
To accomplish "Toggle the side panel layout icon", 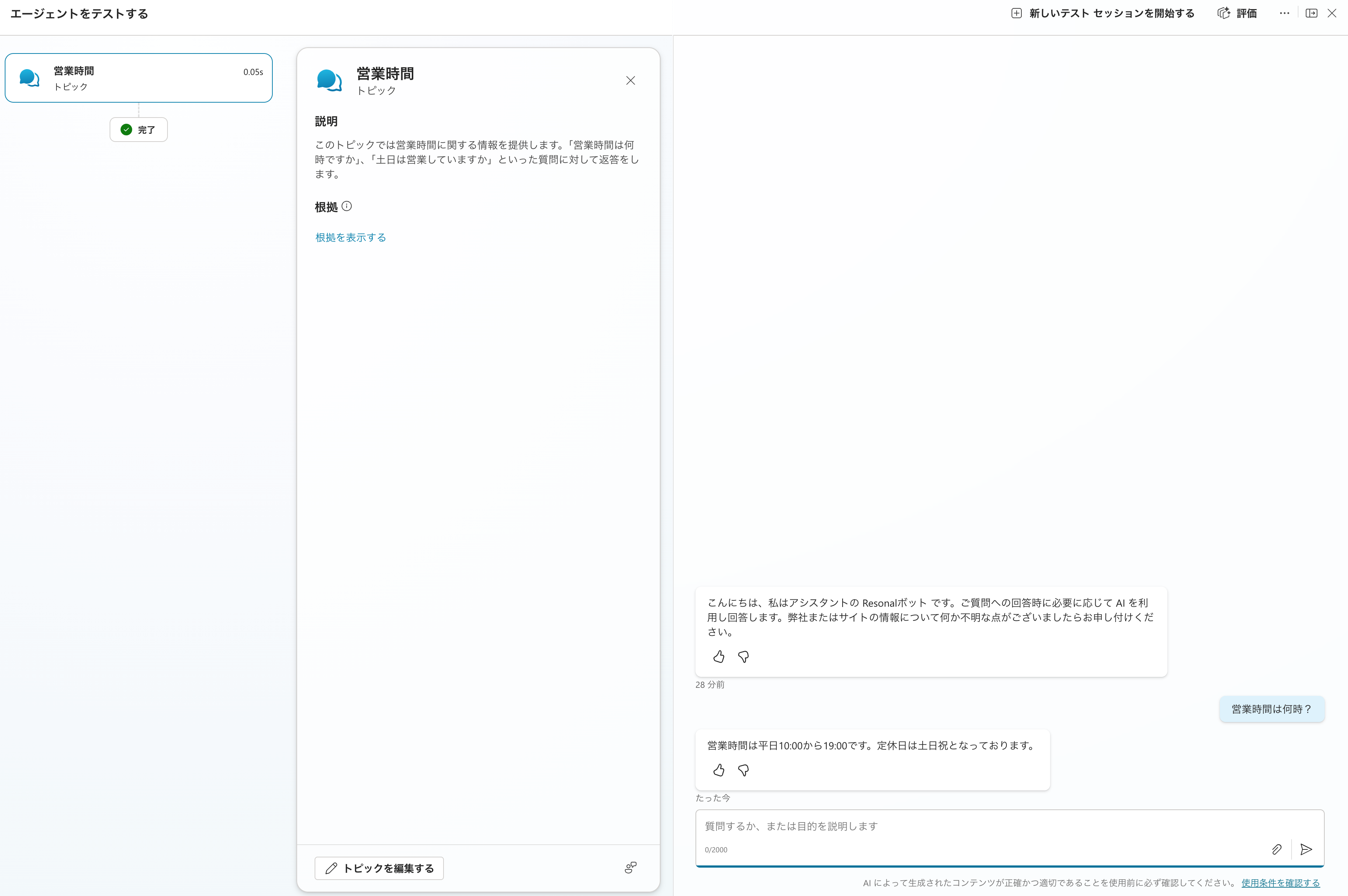I will coord(1312,13).
